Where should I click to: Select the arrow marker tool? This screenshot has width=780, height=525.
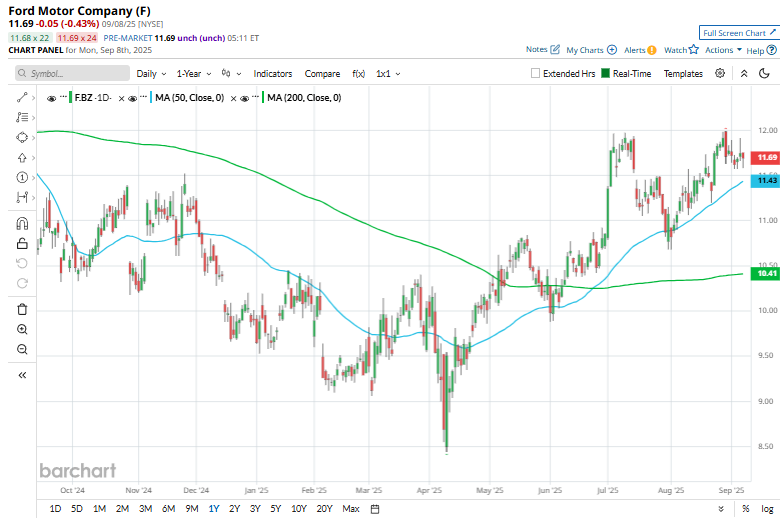(22, 158)
